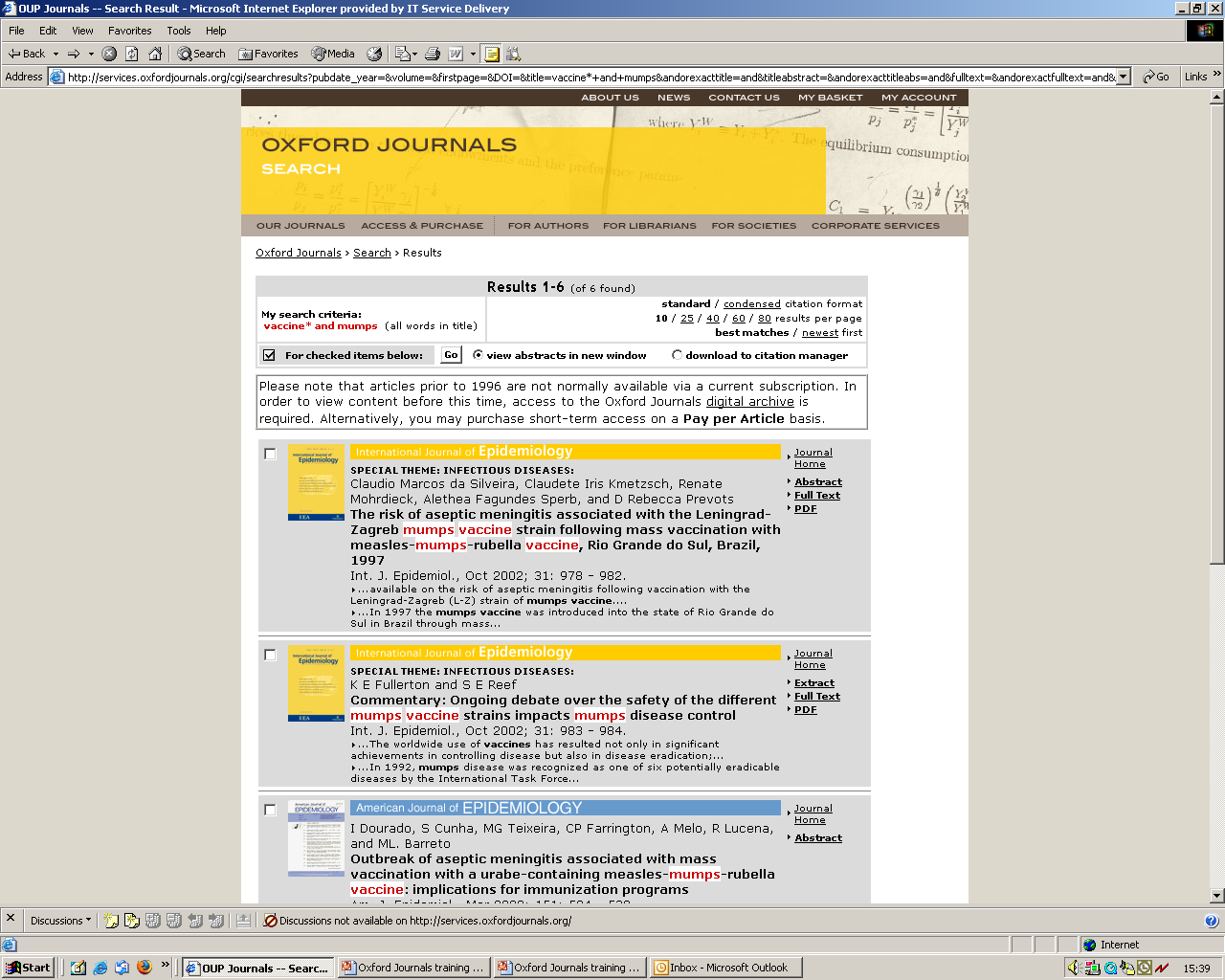Click the Mail toolbar icon

[403, 54]
